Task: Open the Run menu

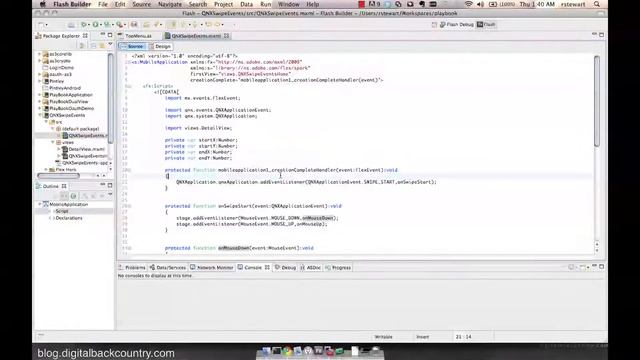Action: pos(265,4)
